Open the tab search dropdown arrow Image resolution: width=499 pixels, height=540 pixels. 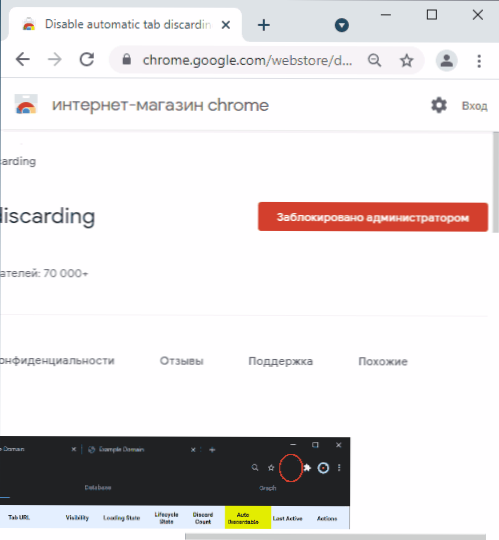tap(342, 25)
